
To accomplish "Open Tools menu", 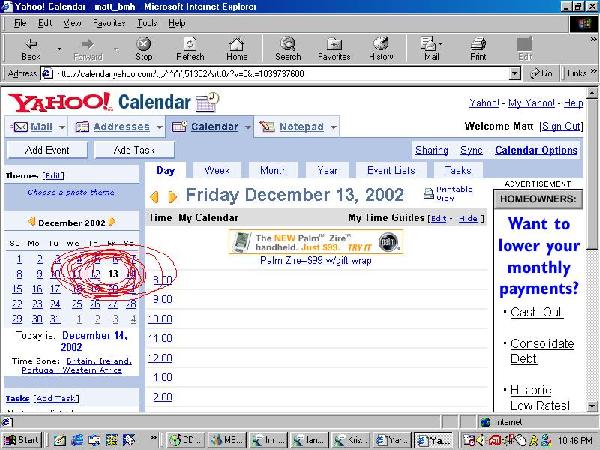I will (x=147, y=23).
